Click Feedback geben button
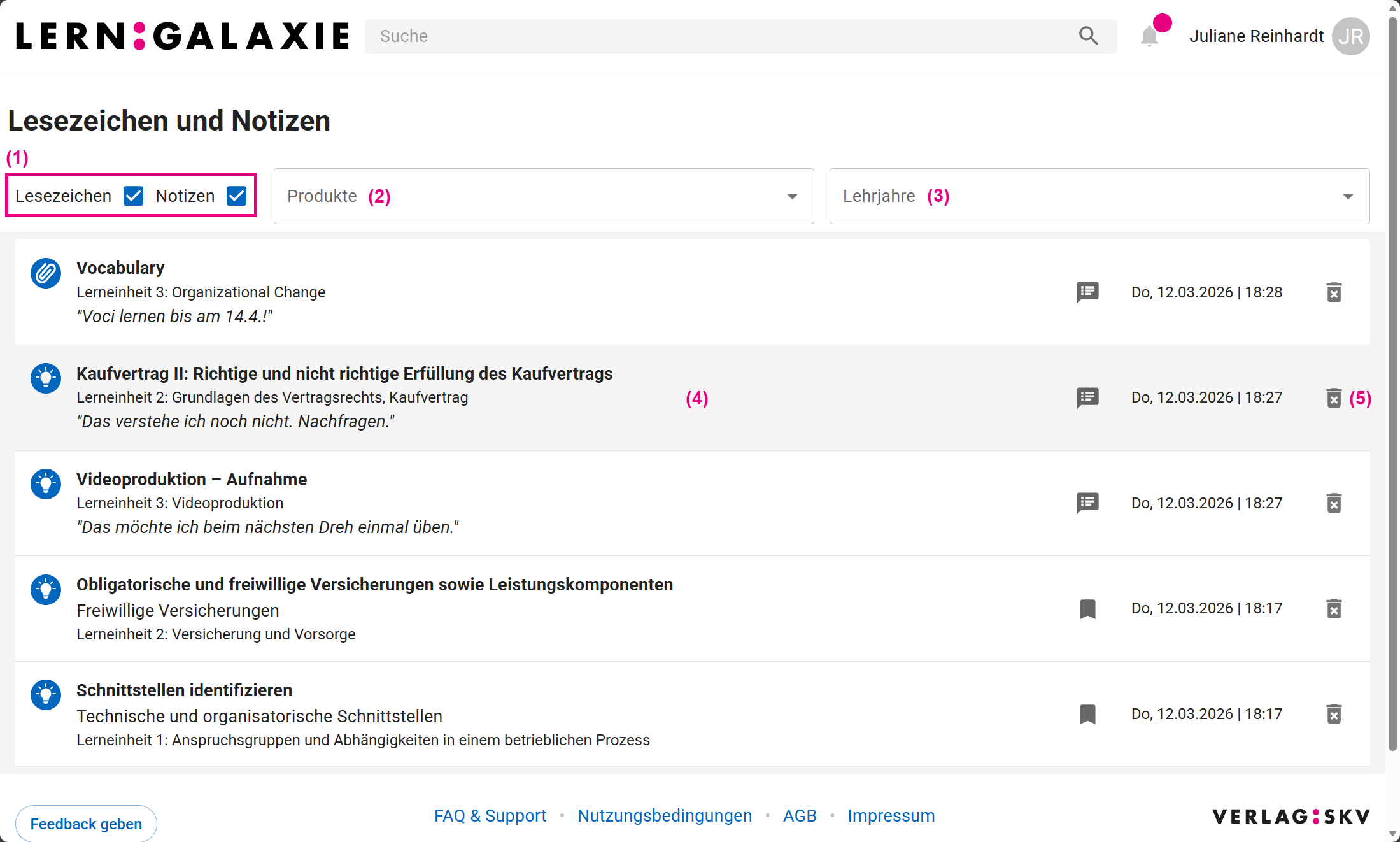 tap(86, 824)
